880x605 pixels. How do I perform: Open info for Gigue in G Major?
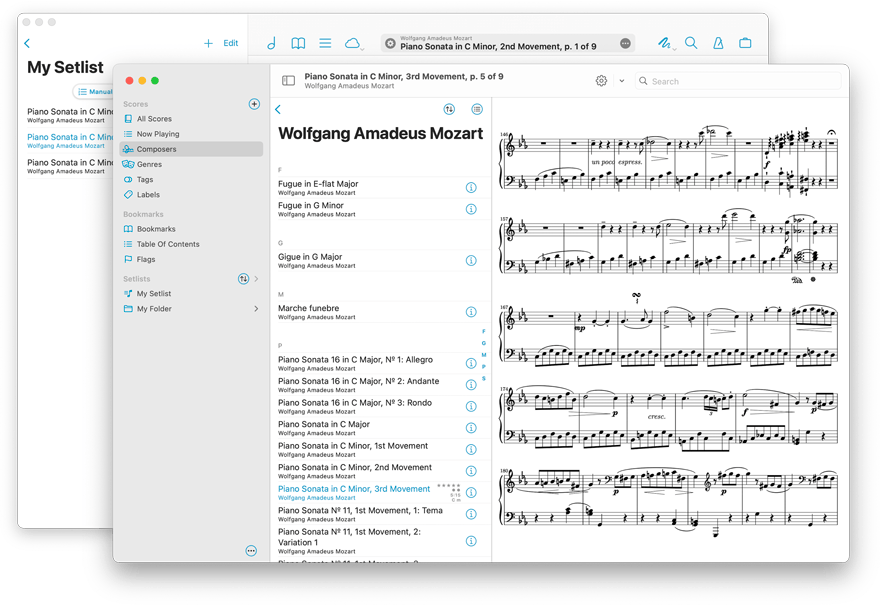click(471, 260)
